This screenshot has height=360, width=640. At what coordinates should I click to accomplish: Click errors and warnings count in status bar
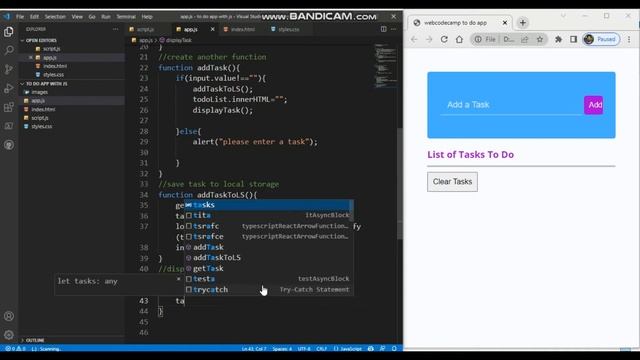click(16, 349)
